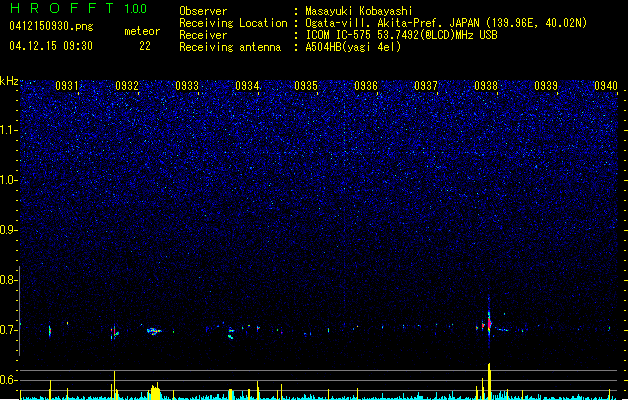The image size is (629, 400).
Task: Click the 0937 time marker
Action: click(426, 86)
